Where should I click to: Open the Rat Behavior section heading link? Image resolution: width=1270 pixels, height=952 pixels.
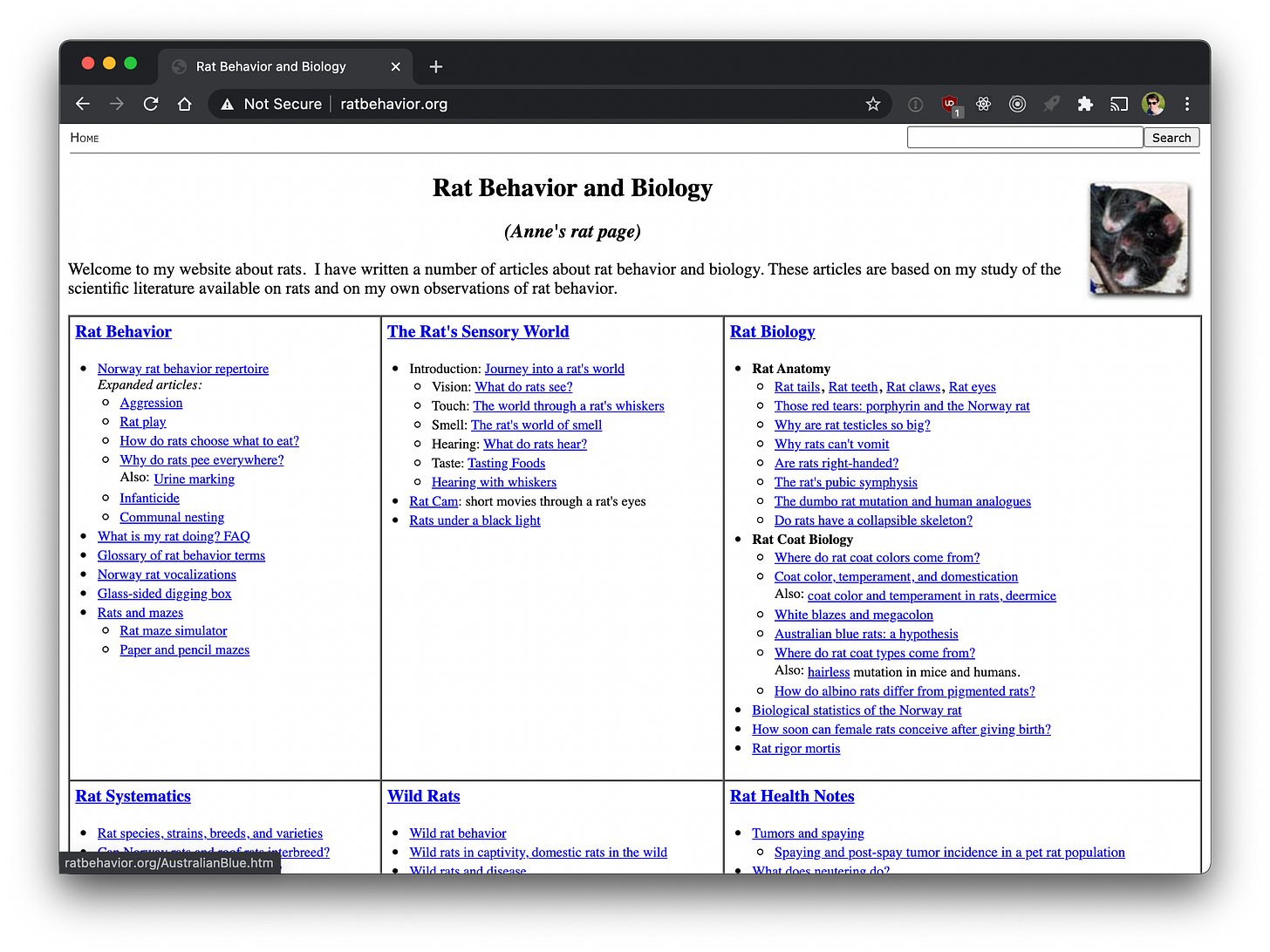123,331
